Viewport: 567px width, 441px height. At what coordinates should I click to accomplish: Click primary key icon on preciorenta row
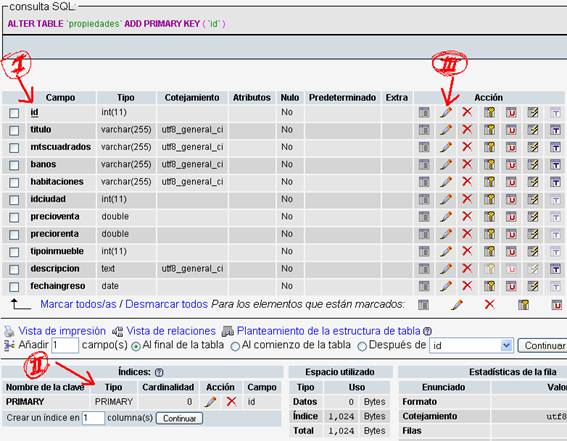click(489, 234)
